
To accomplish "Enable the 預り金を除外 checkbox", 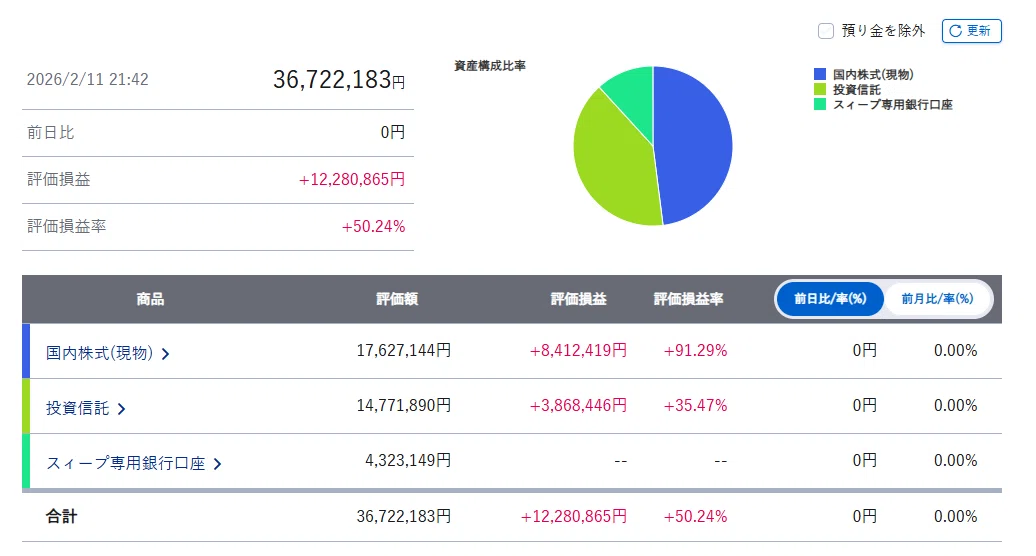I will pos(826,31).
